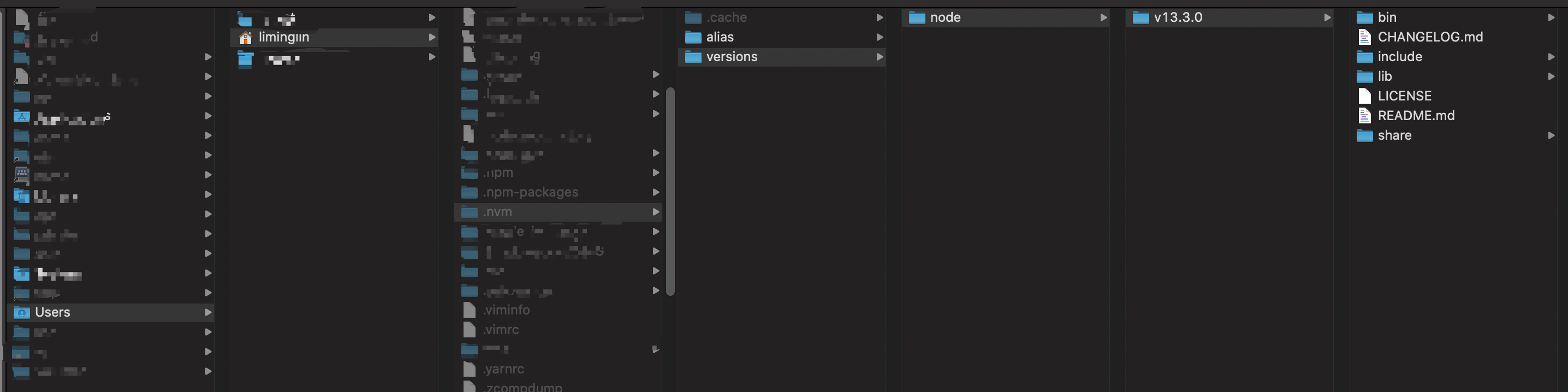1568x392 pixels.
Task: Select the "node" folder name
Action: point(945,17)
